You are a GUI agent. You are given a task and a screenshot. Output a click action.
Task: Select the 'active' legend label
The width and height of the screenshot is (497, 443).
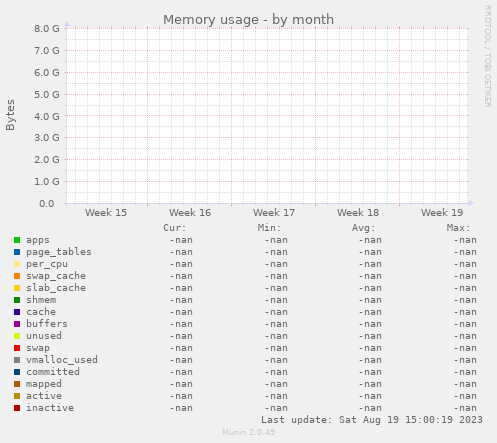tap(44, 396)
